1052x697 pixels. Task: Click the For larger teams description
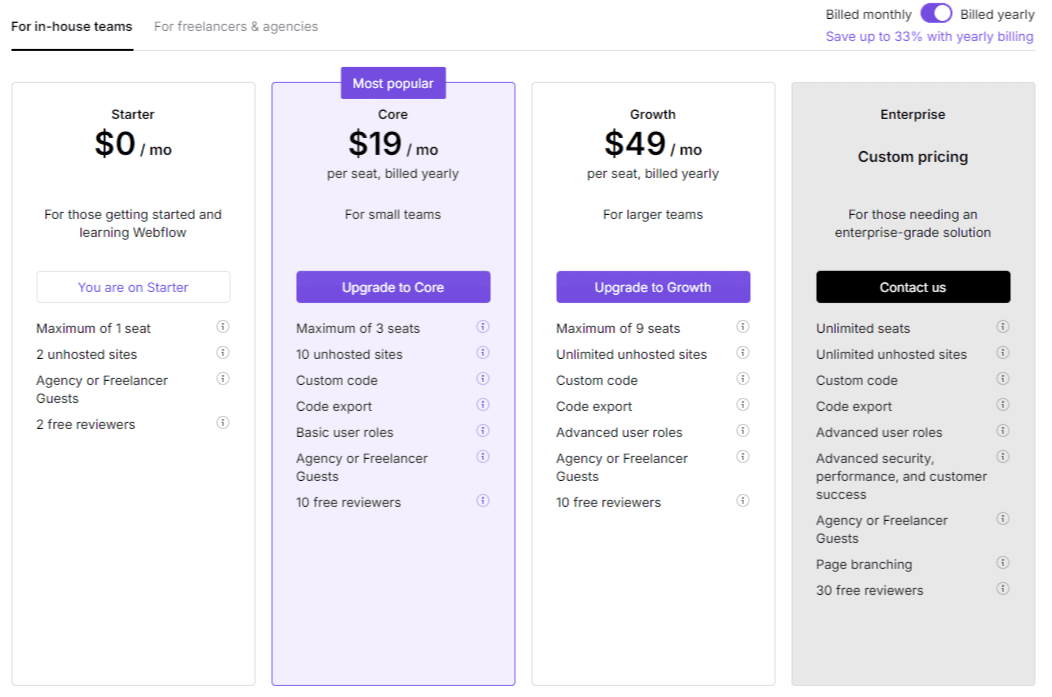[653, 215]
